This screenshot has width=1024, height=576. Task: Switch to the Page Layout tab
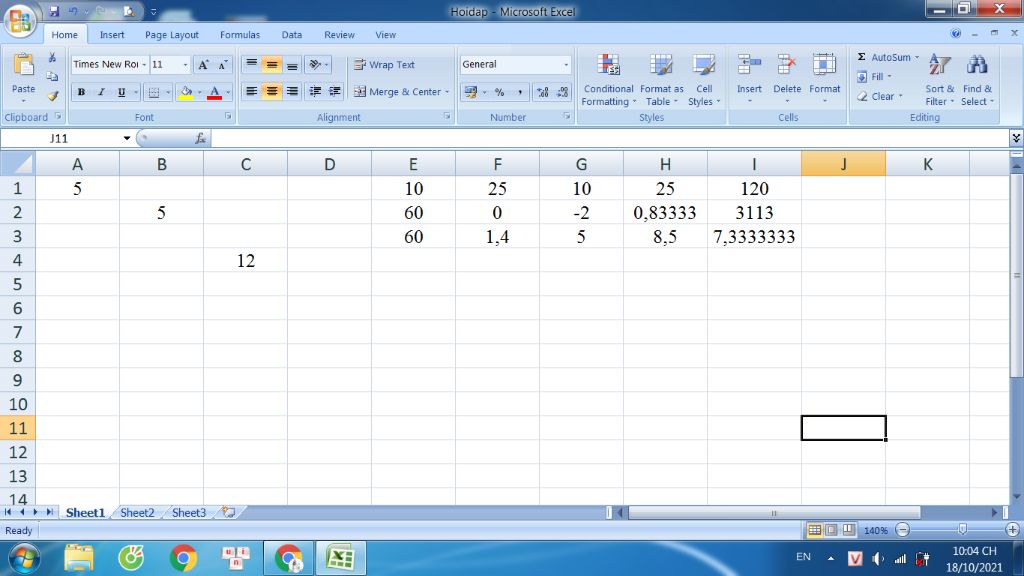[172, 35]
